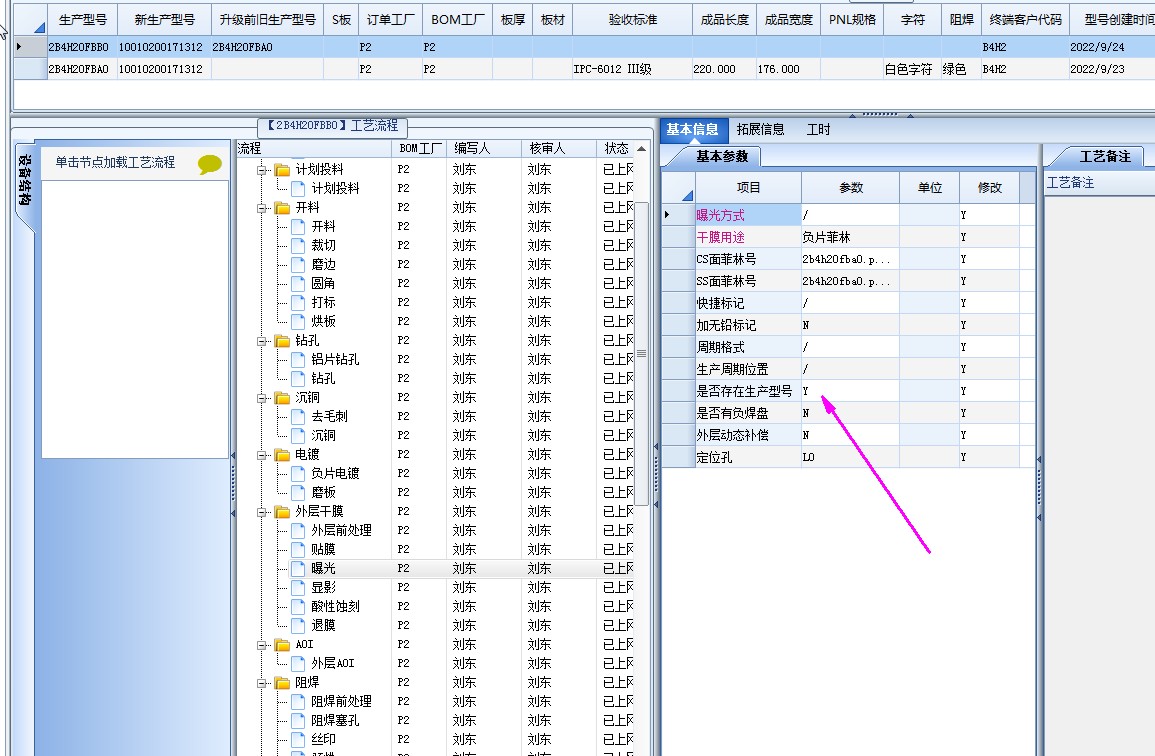Click the document icon beside 圆角
Screen dimensions: 1155x756
coord(298,284)
